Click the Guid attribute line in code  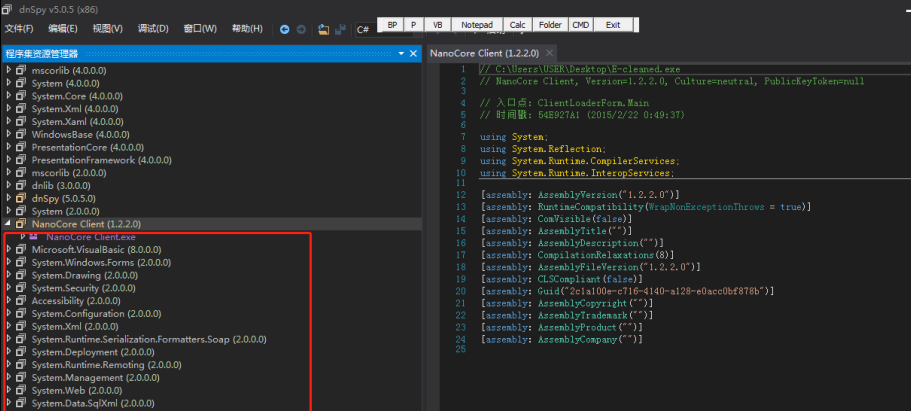point(628,291)
